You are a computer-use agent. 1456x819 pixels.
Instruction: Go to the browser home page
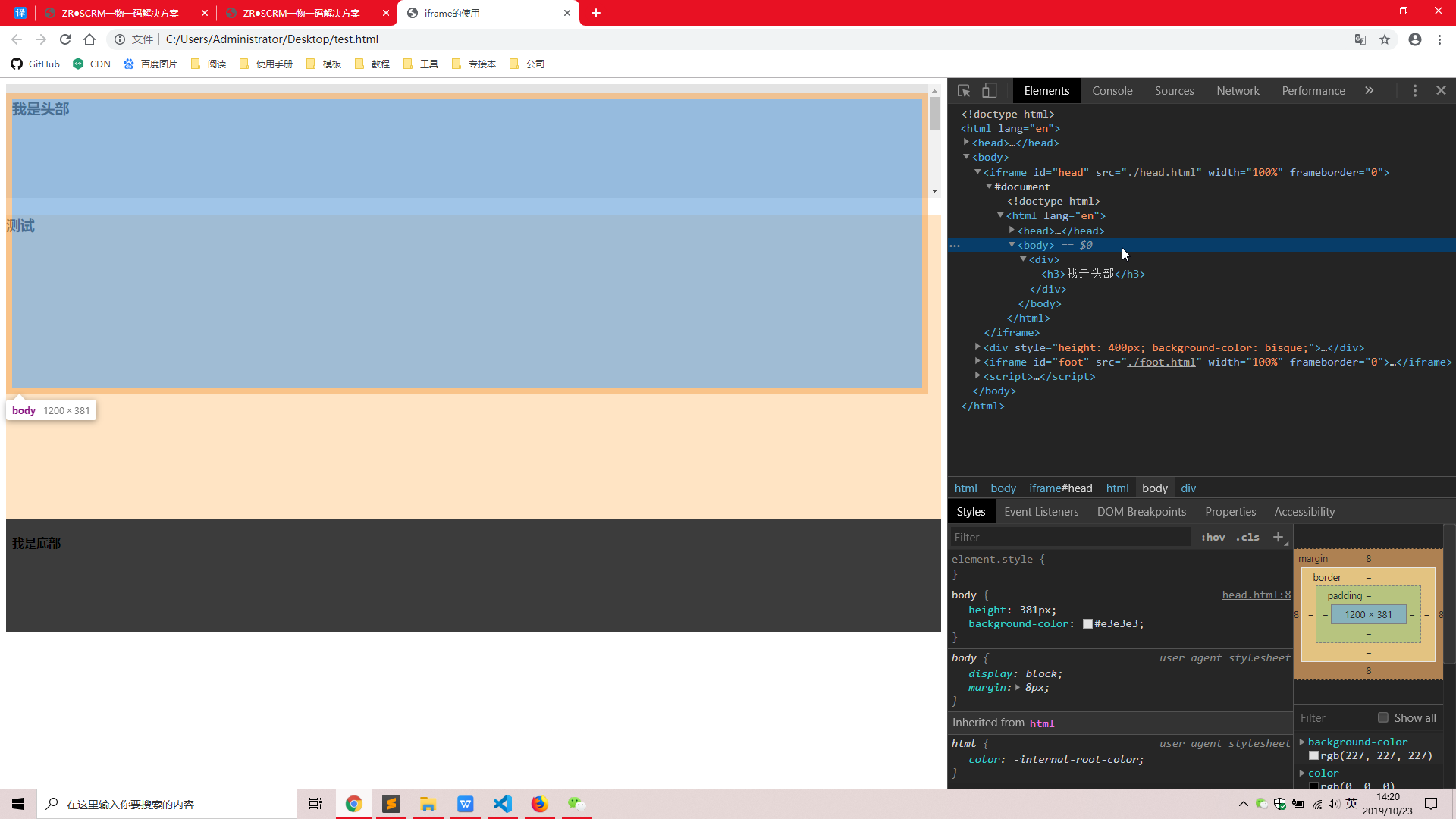coord(89,39)
